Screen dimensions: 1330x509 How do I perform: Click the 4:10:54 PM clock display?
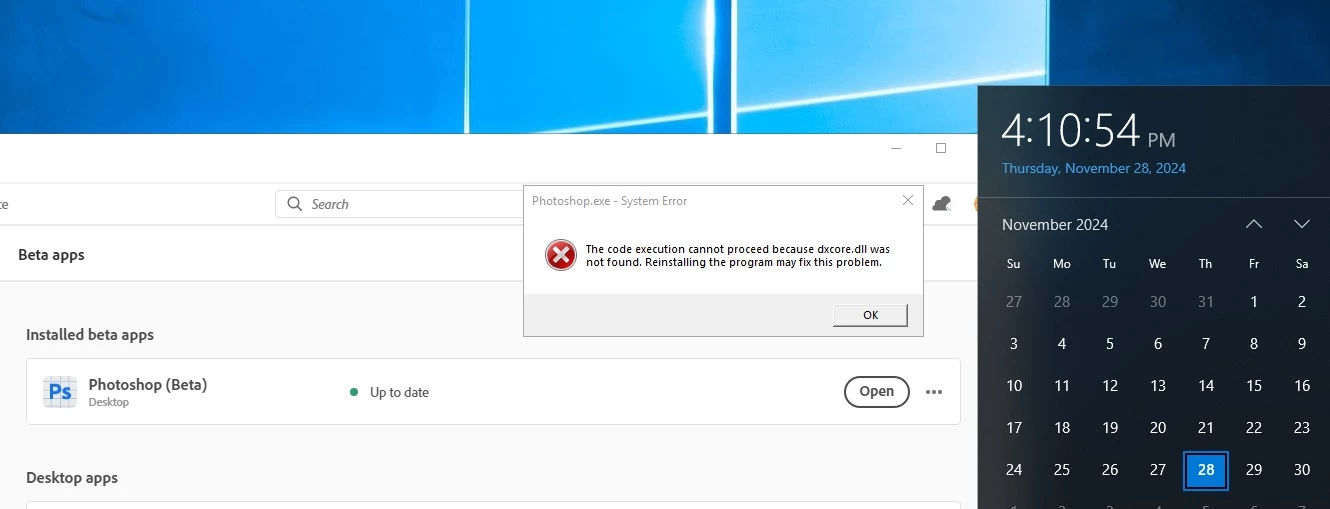(1089, 131)
